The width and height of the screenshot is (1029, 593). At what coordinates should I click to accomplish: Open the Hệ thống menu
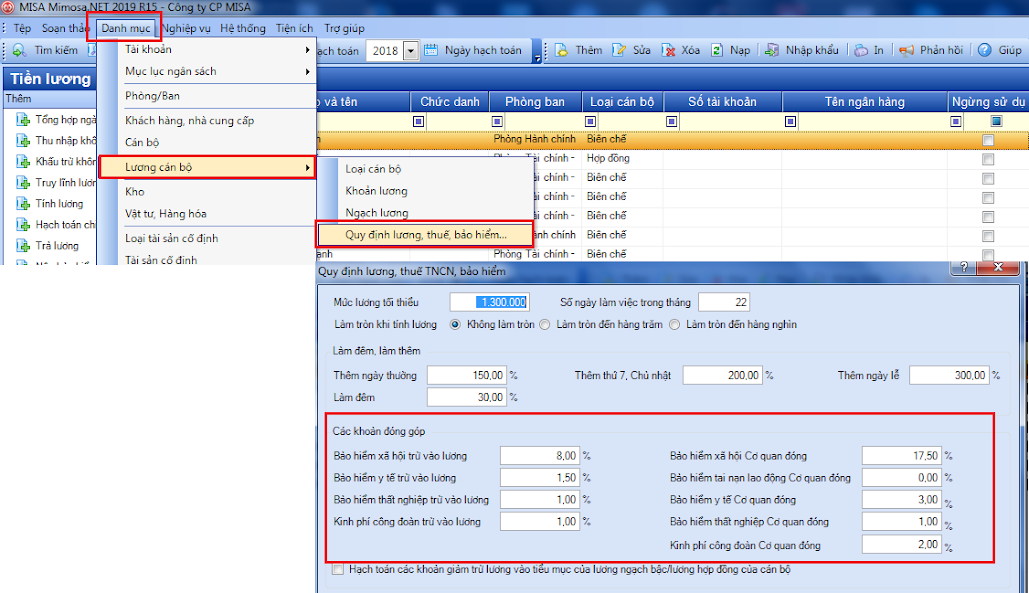pyautogui.click(x=243, y=28)
